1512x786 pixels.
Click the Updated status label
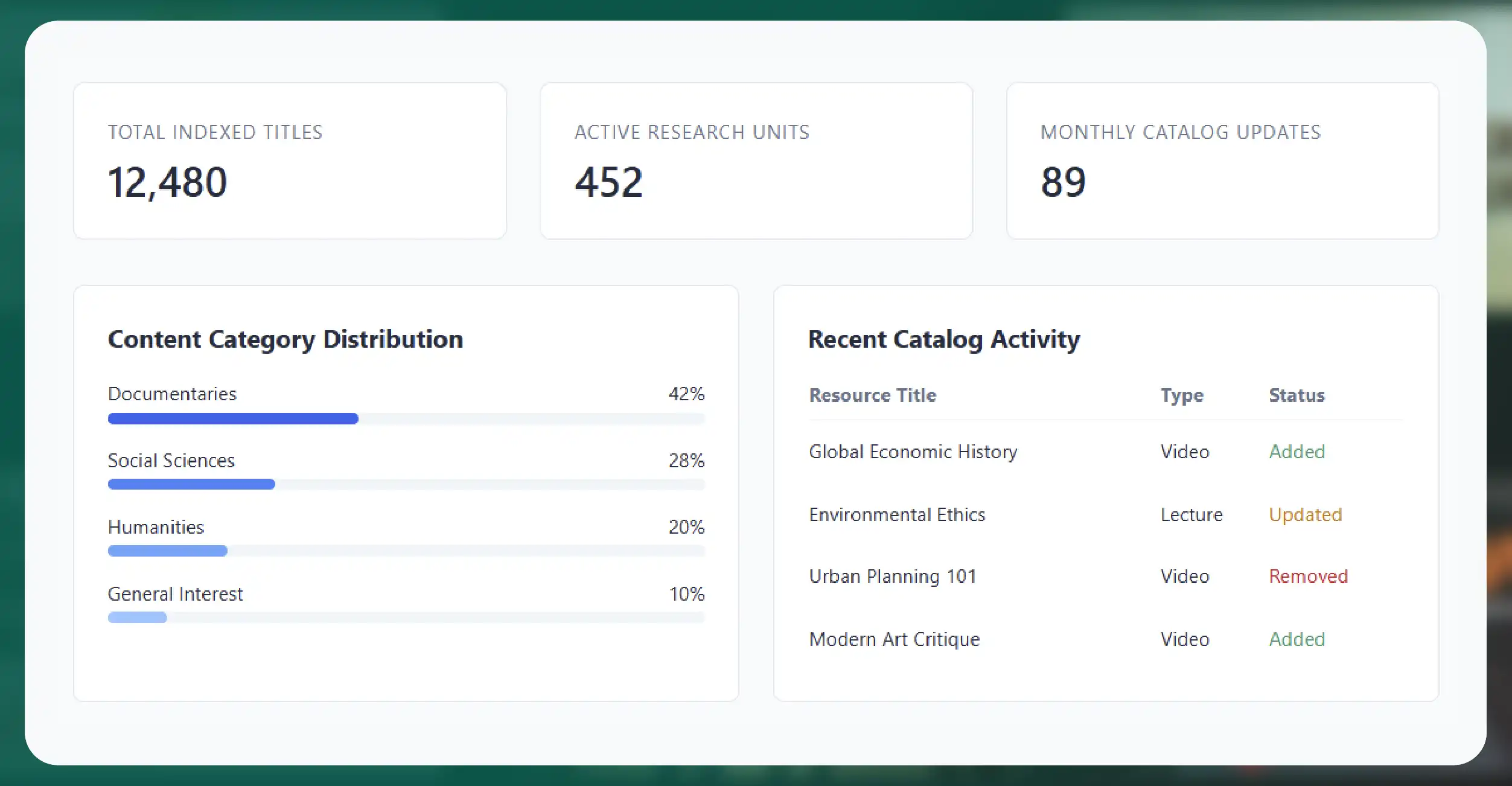[x=1306, y=514]
